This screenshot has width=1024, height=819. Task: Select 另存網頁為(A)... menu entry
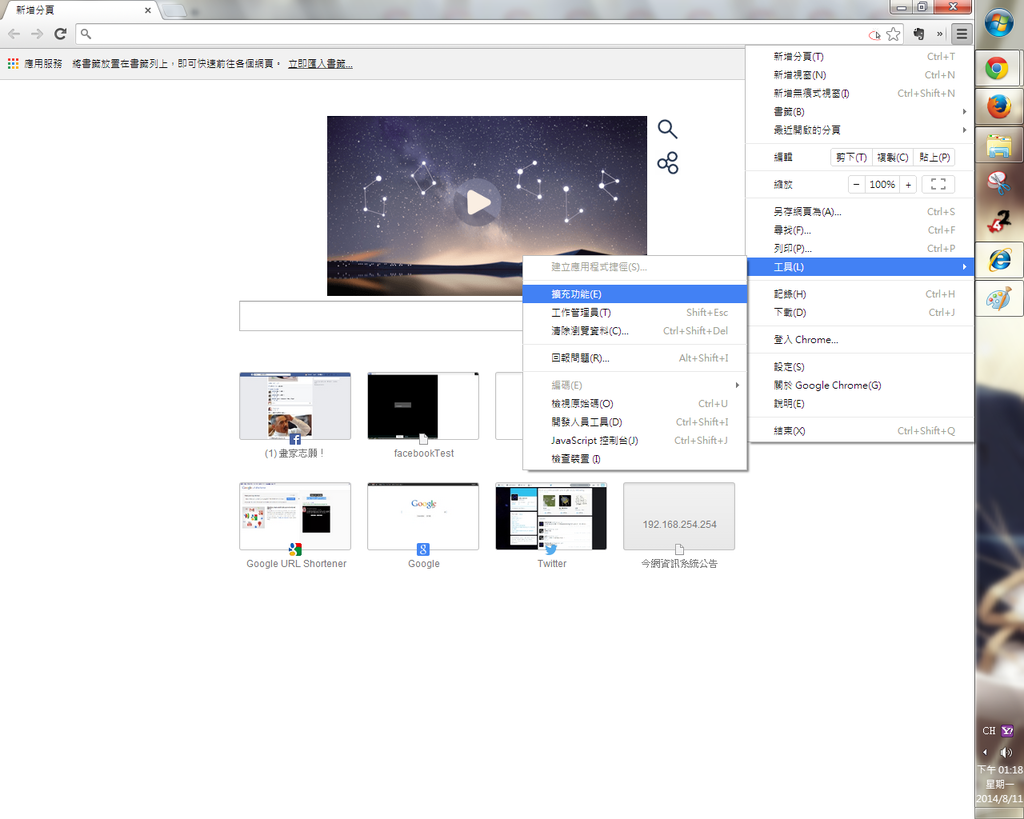860,212
